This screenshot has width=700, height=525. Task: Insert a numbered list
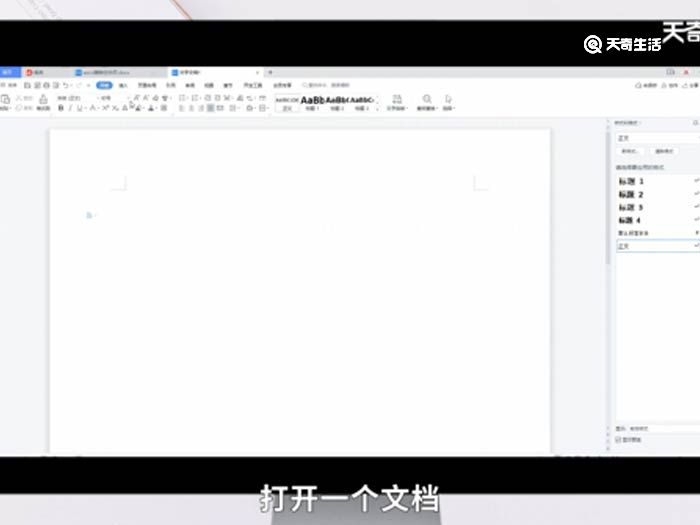[195, 98]
